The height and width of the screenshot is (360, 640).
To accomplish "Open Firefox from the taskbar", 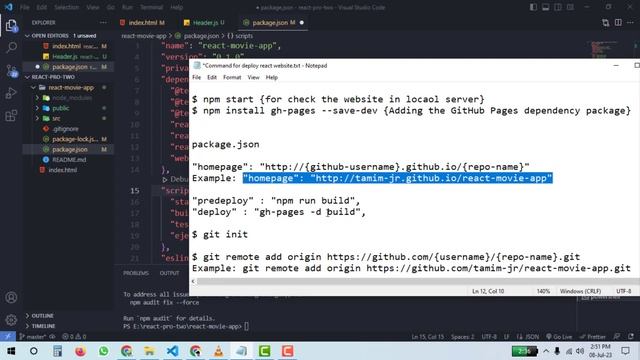I will [x=80, y=351].
